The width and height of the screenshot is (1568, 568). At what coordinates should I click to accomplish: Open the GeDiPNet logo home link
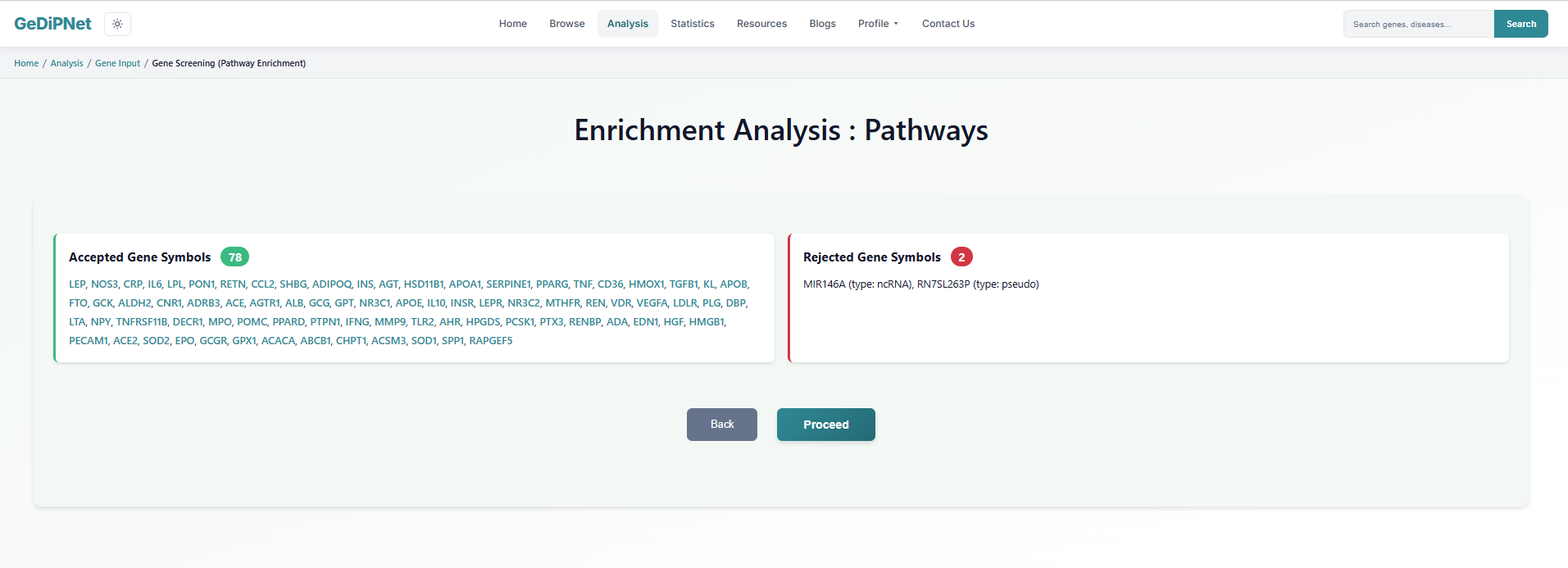tap(52, 24)
